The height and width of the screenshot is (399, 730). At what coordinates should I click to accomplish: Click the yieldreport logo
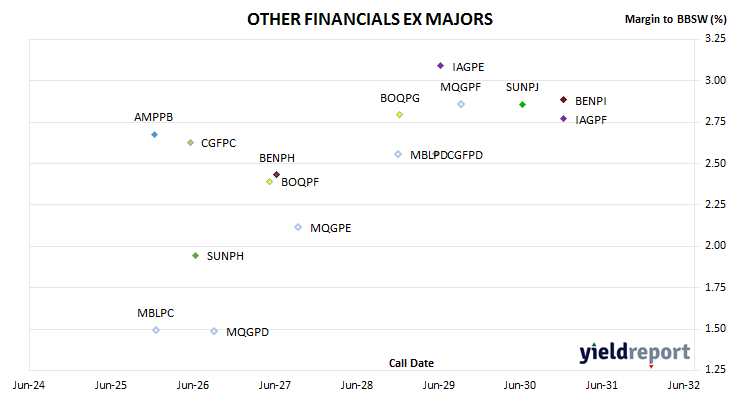635,353
